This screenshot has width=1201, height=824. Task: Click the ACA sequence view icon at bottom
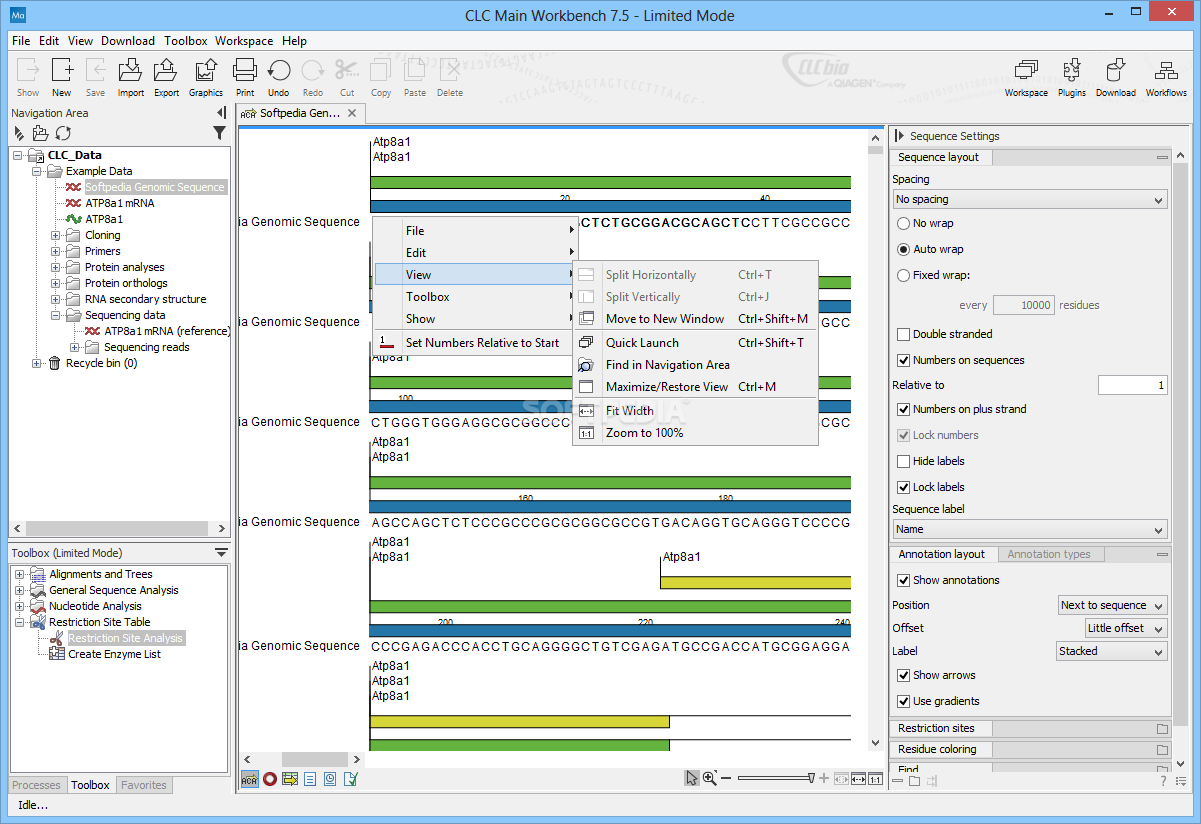click(x=249, y=779)
